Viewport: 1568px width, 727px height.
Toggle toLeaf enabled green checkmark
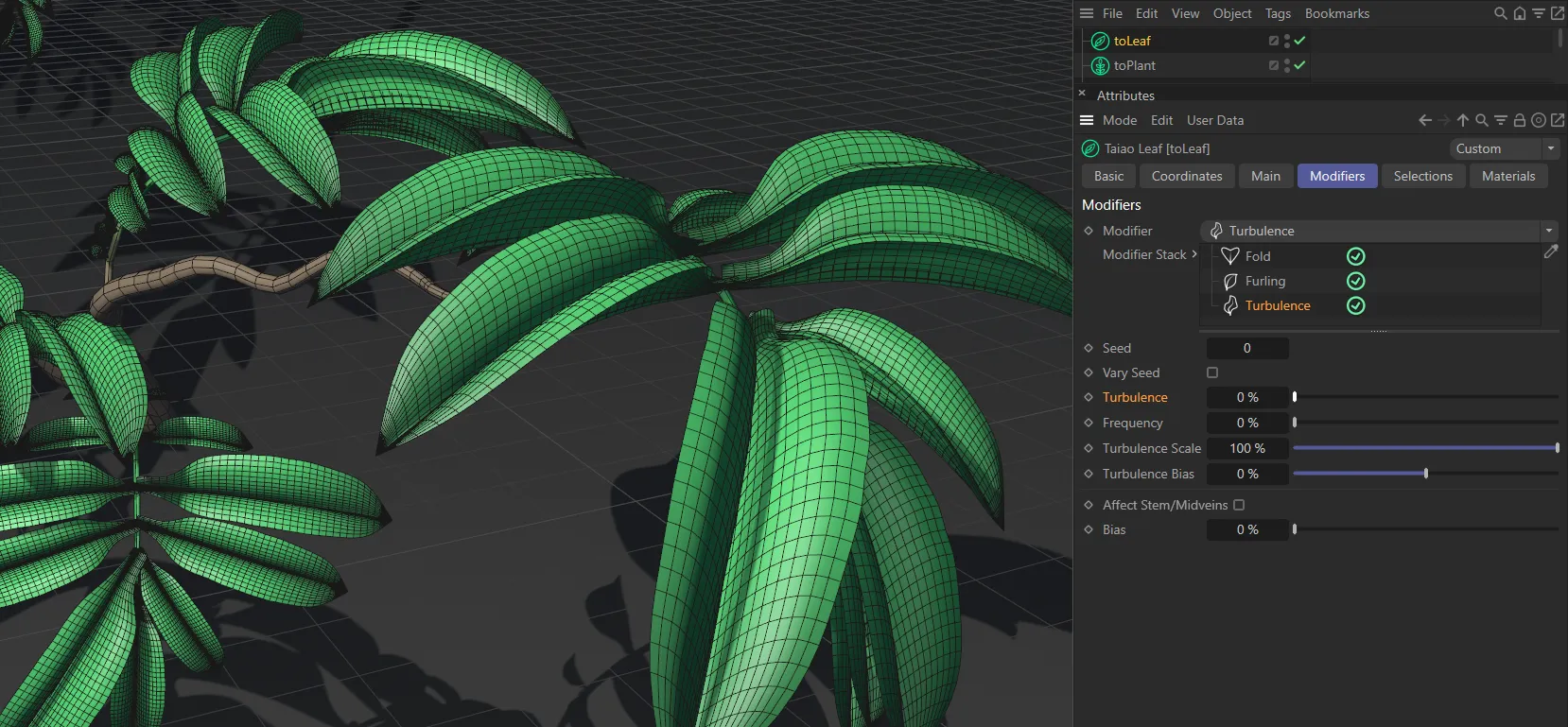pos(1300,41)
